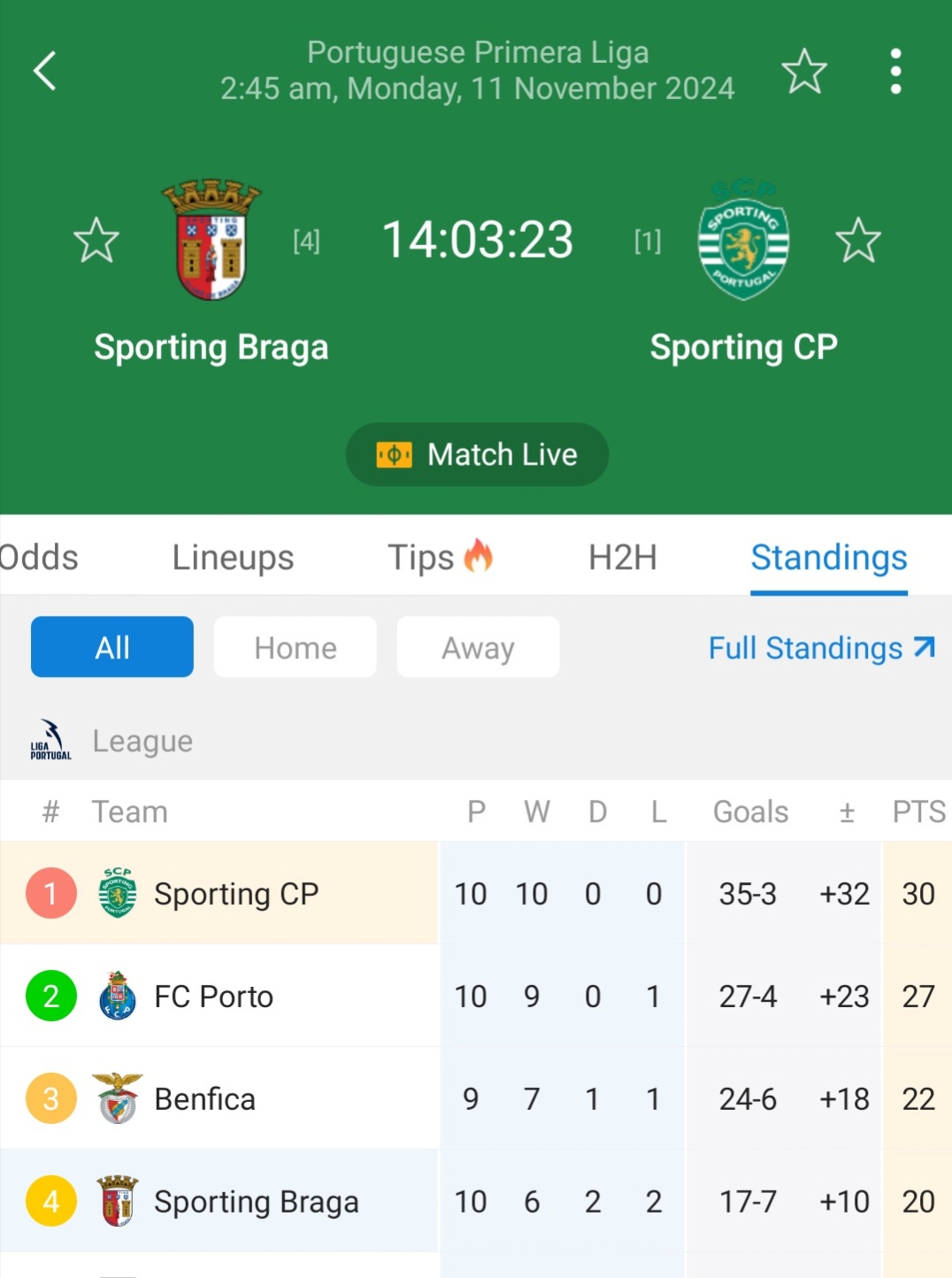Select the Away standings filter
Image resolution: width=952 pixels, height=1278 pixels.
(478, 647)
